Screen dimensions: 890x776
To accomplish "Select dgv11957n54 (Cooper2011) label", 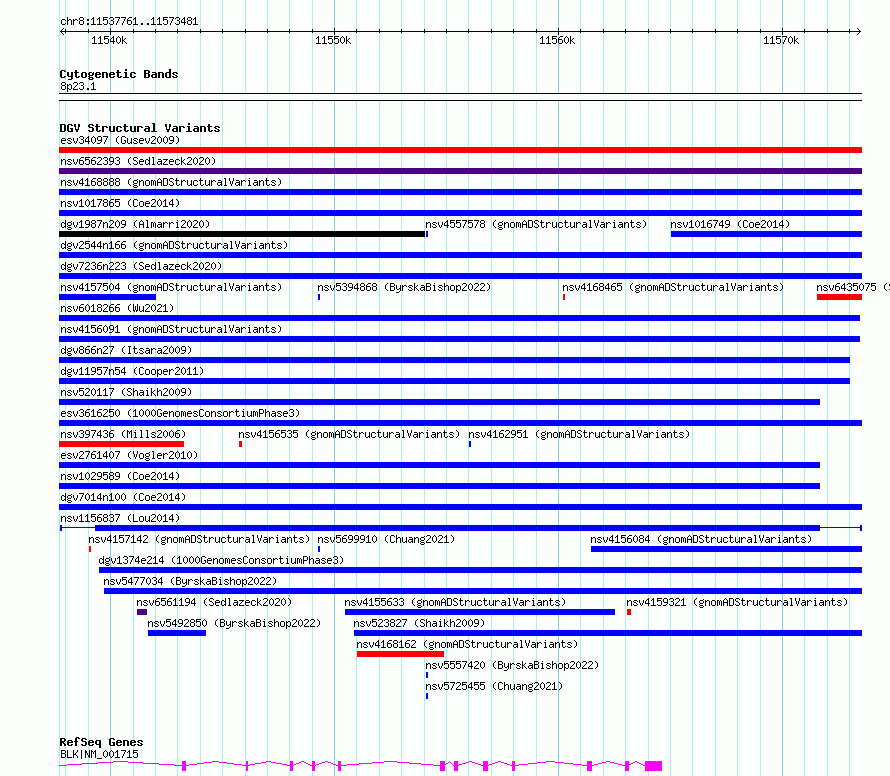I will pyautogui.click(x=132, y=371).
